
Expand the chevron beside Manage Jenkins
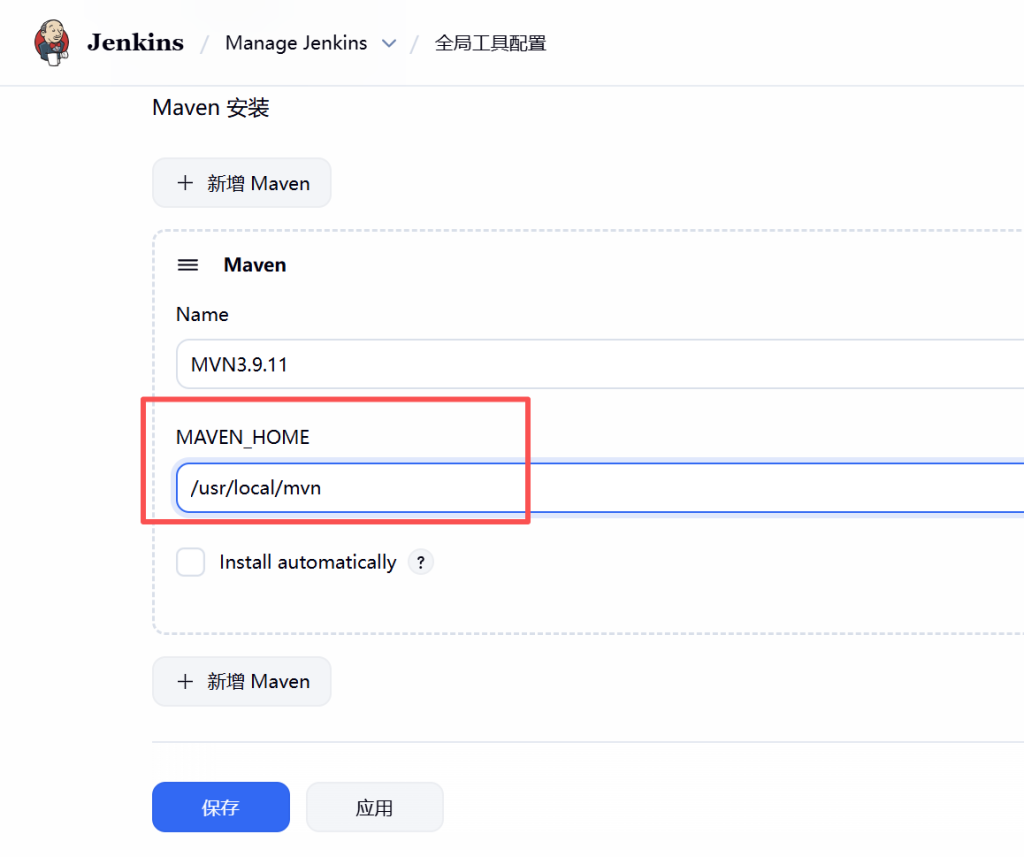[x=389, y=43]
